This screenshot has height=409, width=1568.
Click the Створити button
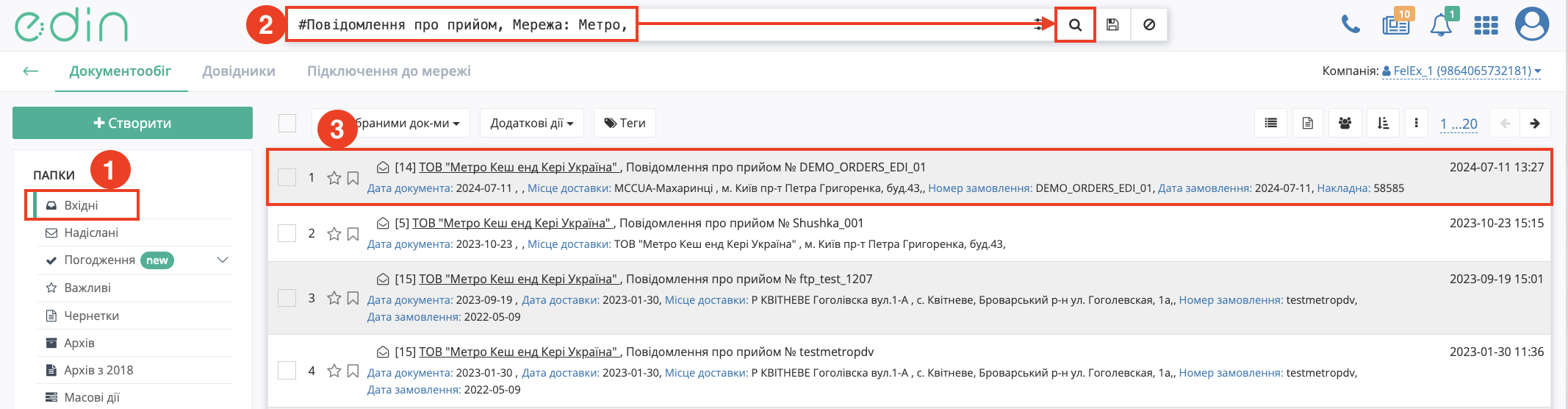click(x=132, y=123)
